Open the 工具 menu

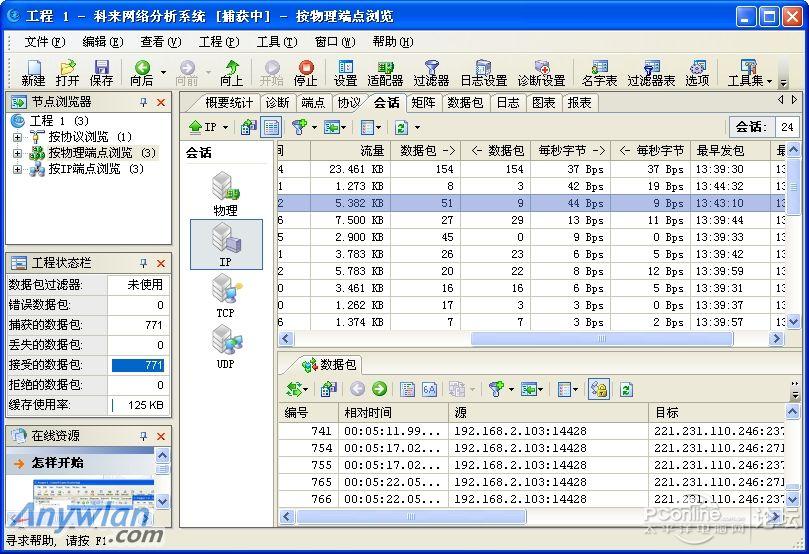pos(277,42)
